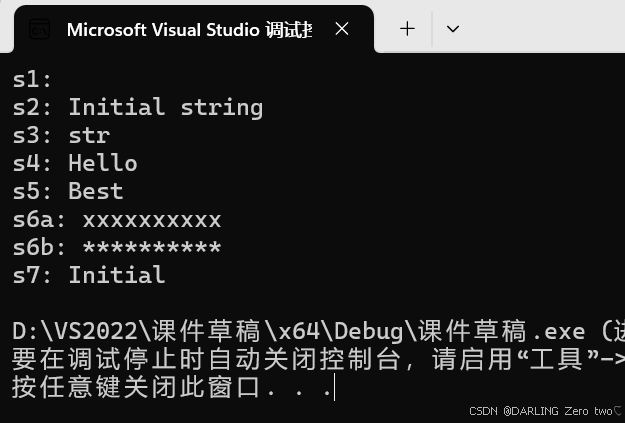
Task: Click the "s4: Hello" output line
Action: [75, 163]
